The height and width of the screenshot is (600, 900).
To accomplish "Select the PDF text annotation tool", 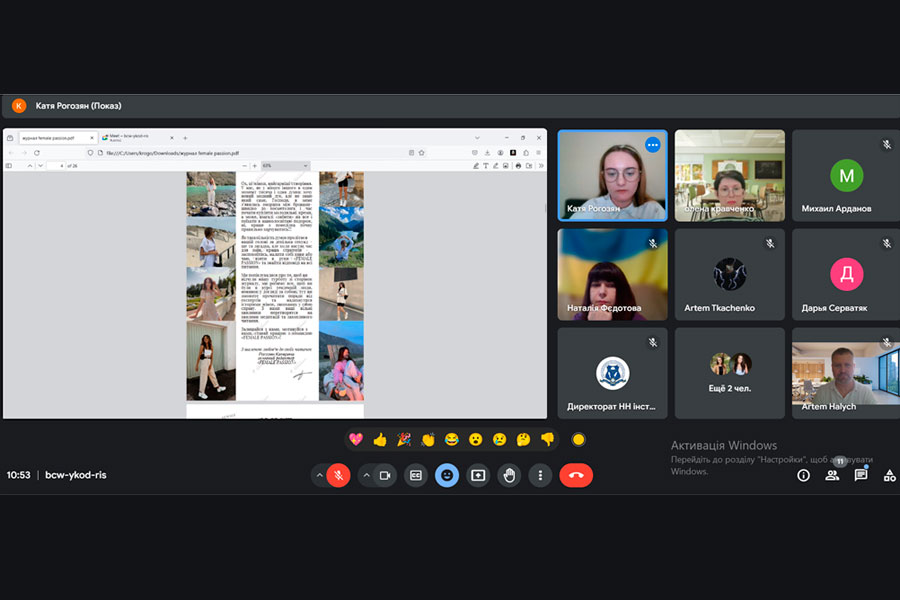I will click(486, 165).
